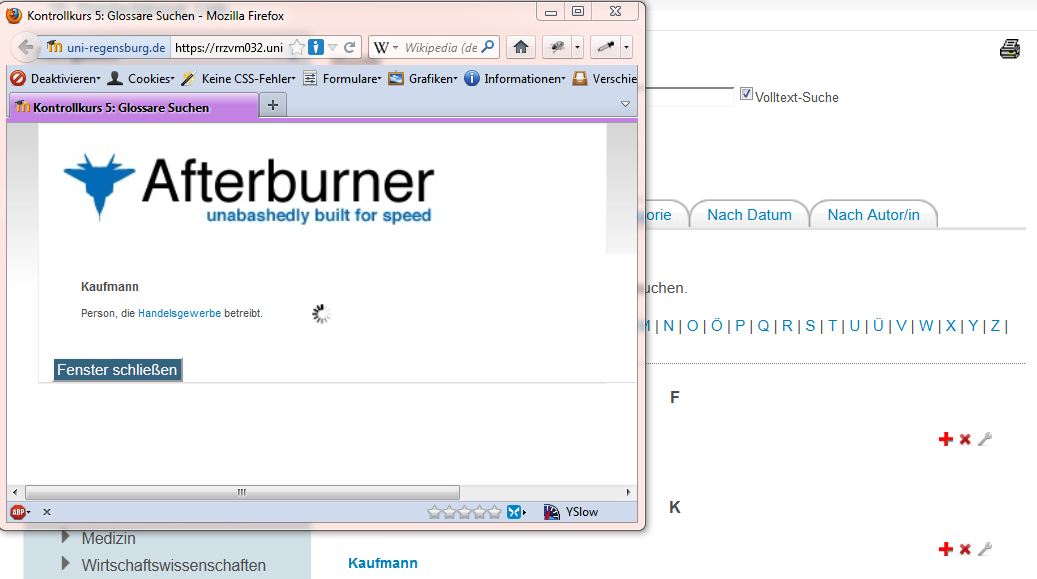The height and width of the screenshot is (579, 1037).
Task: Select the Kontrollkurs 5: Glossare Suchen tab
Action: point(133,107)
